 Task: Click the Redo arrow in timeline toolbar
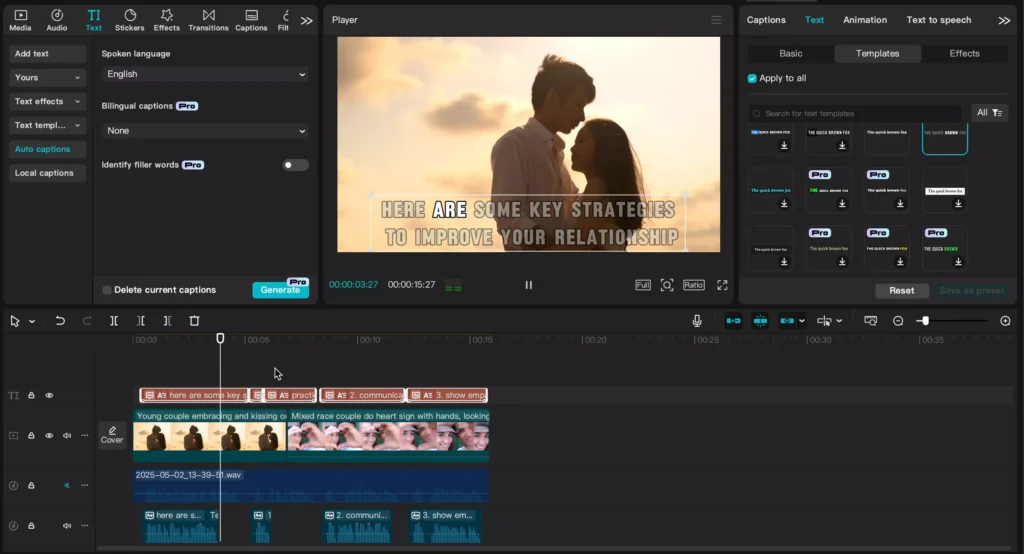pyautogui.click(x=87, y=321)
